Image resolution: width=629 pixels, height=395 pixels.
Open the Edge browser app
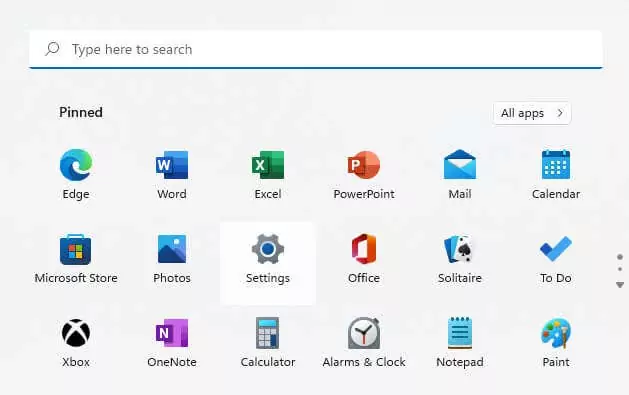pos(76,174)
